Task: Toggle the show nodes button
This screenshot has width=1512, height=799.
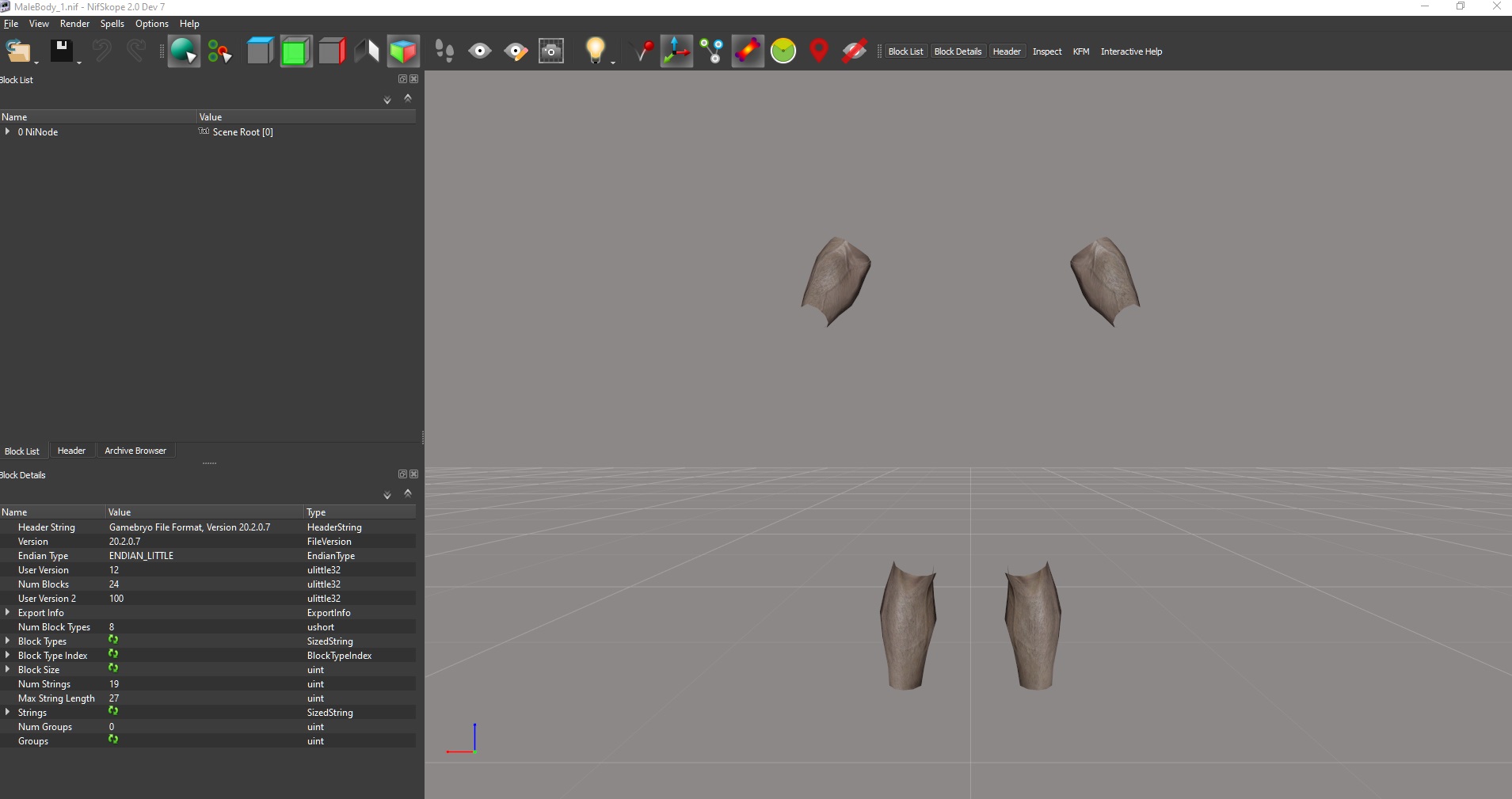Action: click(711, 51)
